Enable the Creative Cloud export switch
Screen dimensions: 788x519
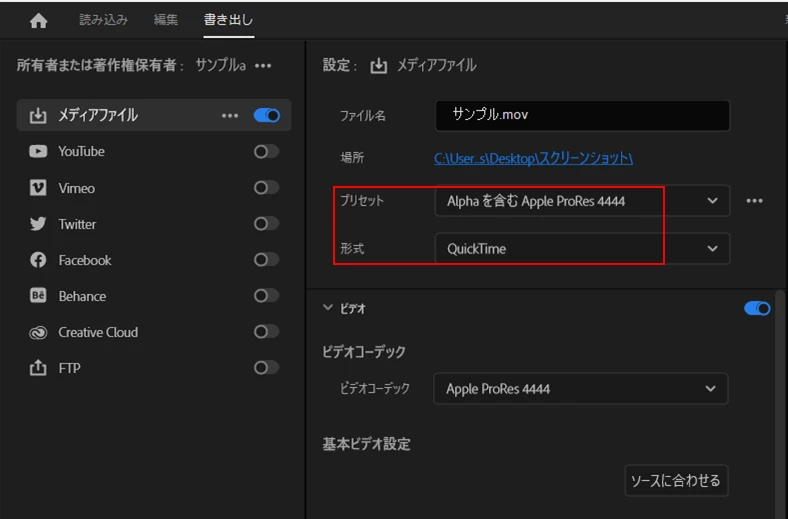tap(266, 332)
